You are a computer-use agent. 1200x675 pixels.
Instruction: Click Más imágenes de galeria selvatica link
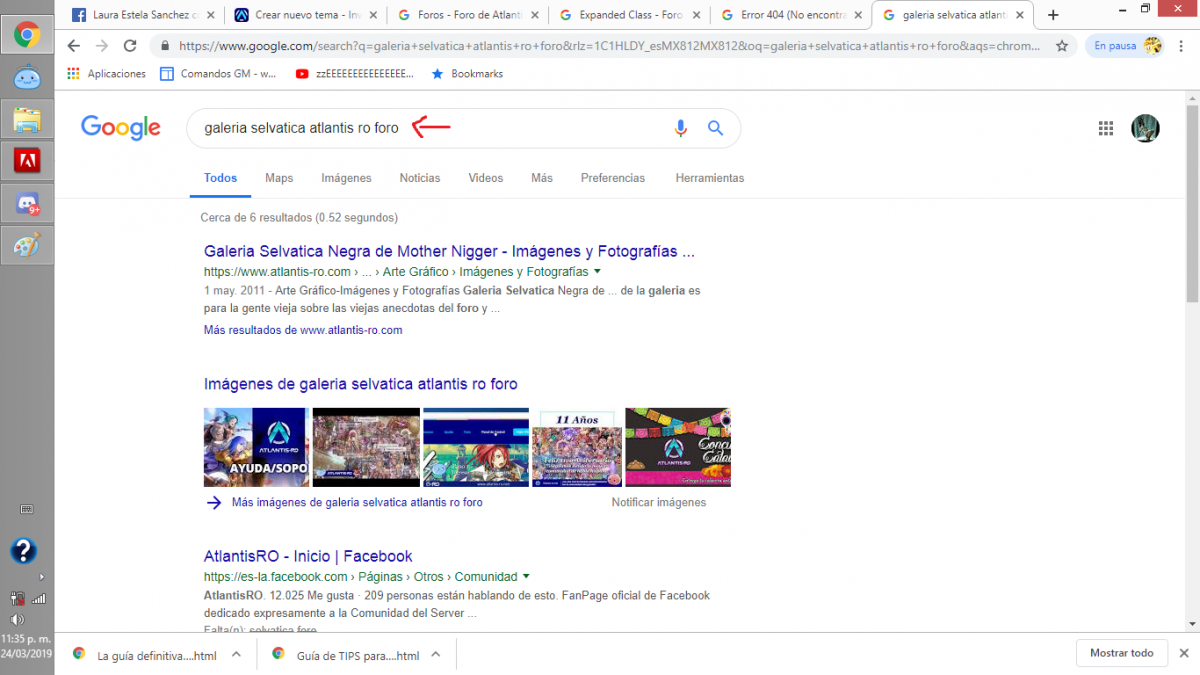(x=357, y=502)
